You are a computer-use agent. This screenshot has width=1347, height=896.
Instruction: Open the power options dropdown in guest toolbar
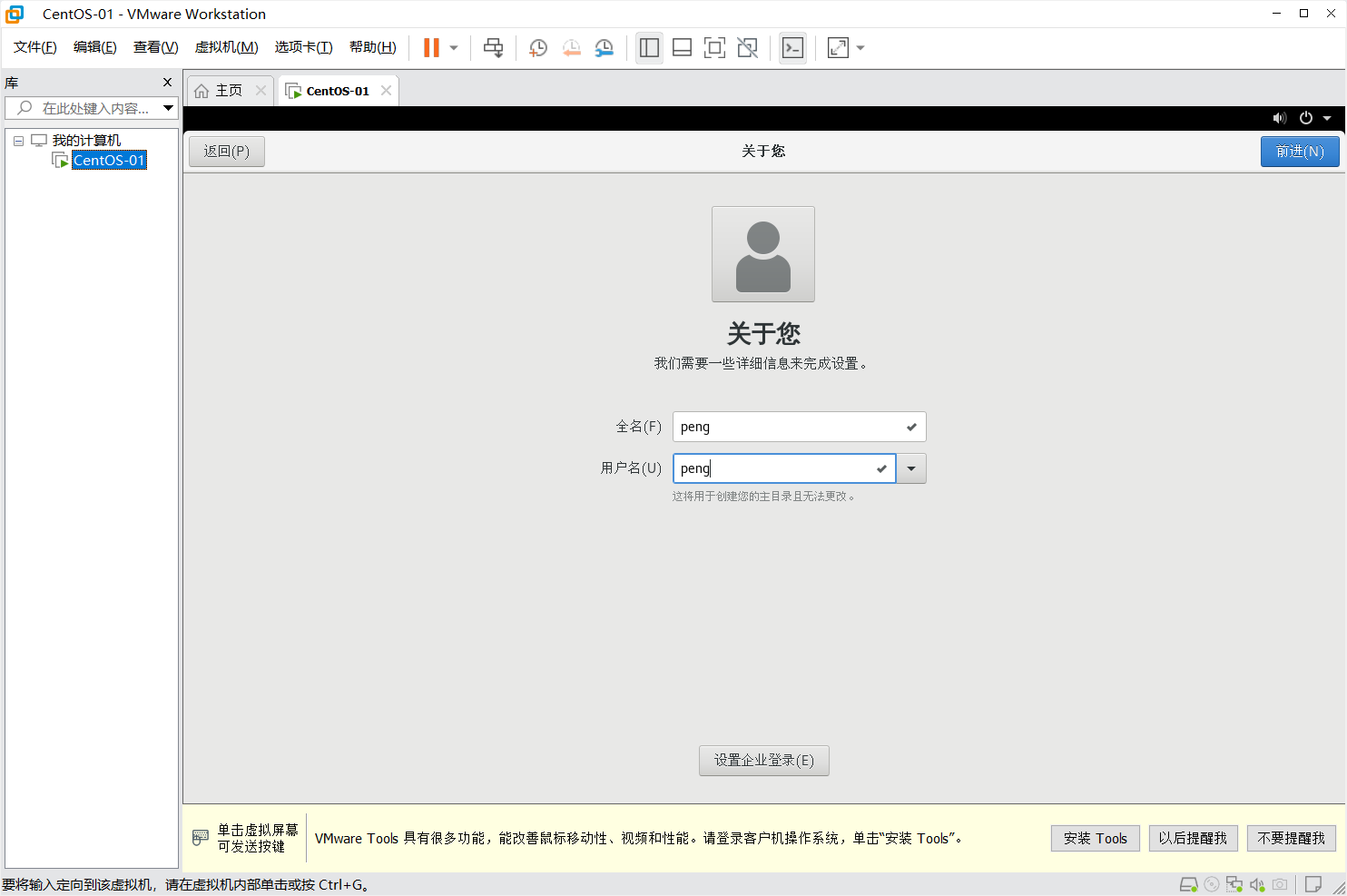pyautogui.click(x=1327, y=118)
